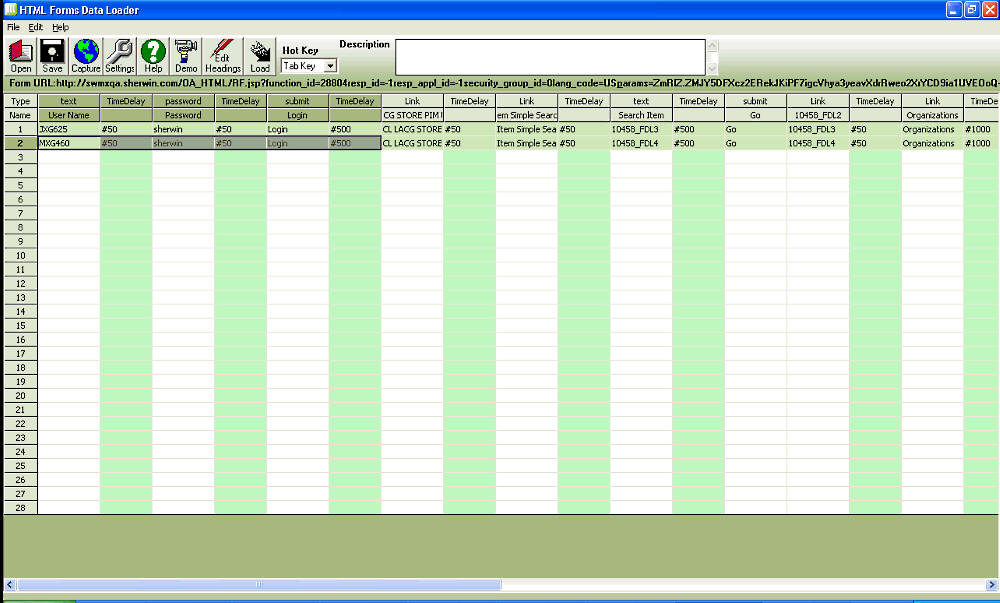Select row header number 3

(x=20, y=157)
